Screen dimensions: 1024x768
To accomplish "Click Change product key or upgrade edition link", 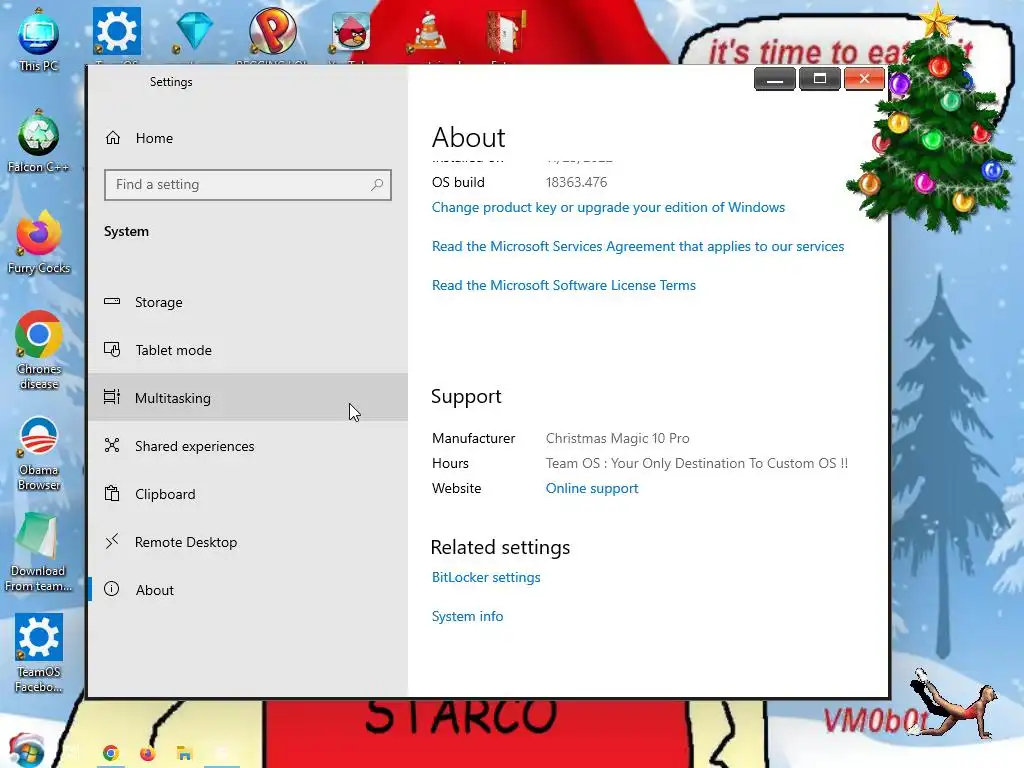I will tap(608, 208).
